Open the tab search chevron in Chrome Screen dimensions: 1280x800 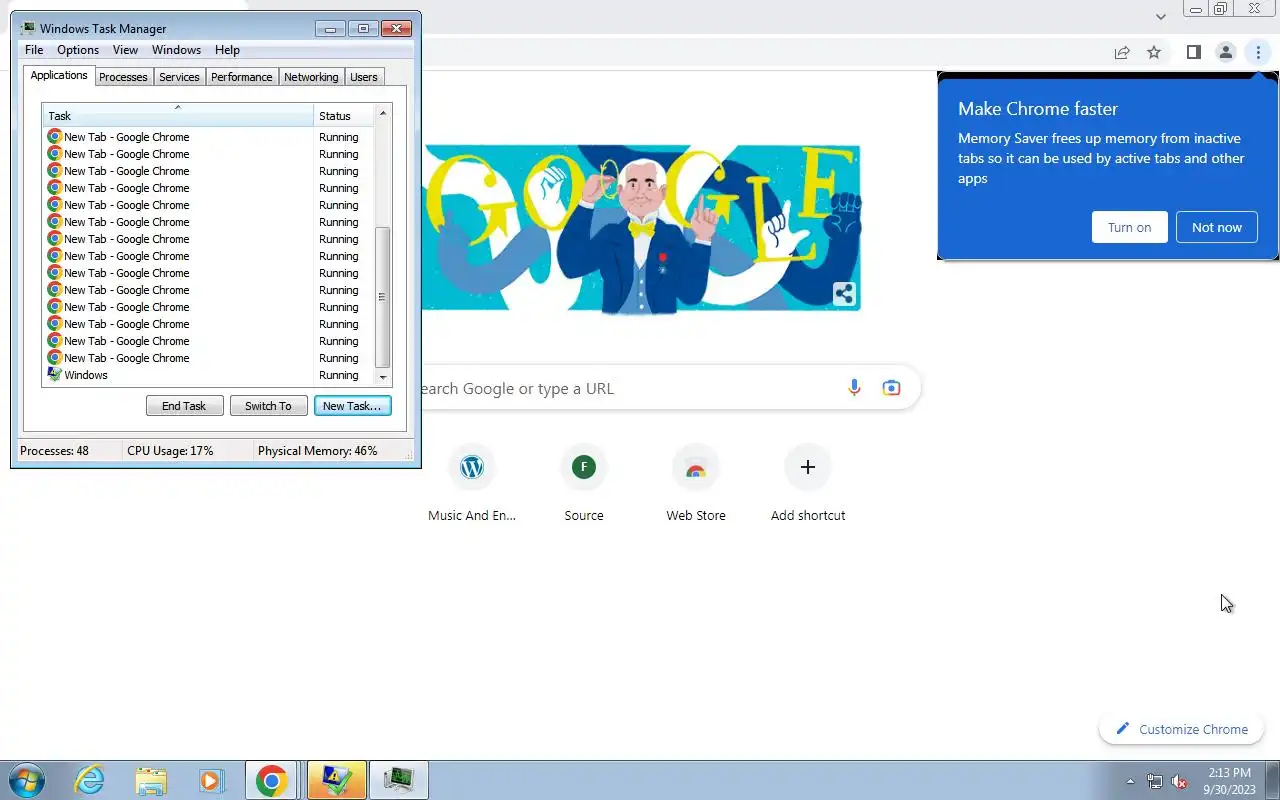[1160, 16]
